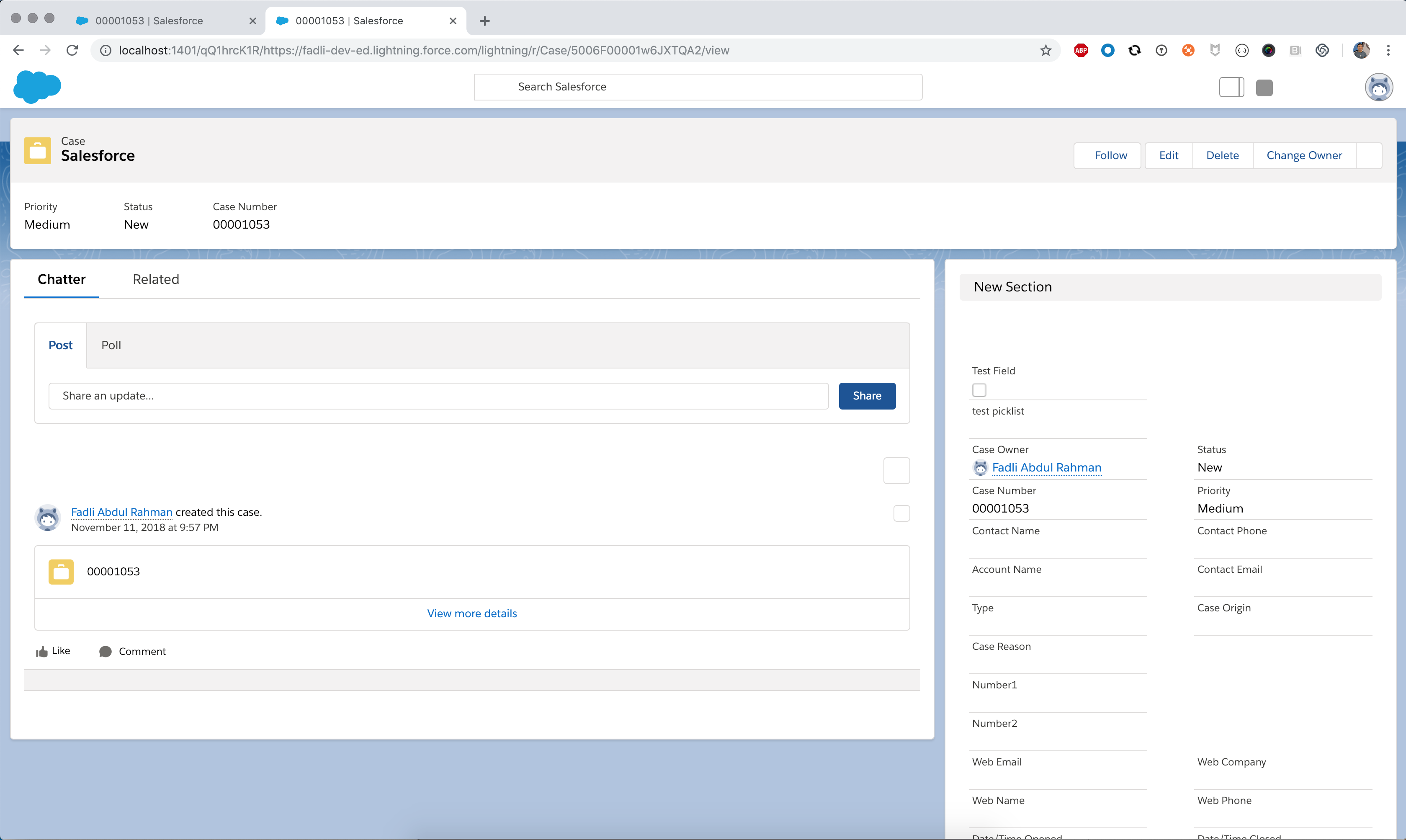Click the Priority value Medium in details
Viewport: 1406px width, 840px height.
1220,509
